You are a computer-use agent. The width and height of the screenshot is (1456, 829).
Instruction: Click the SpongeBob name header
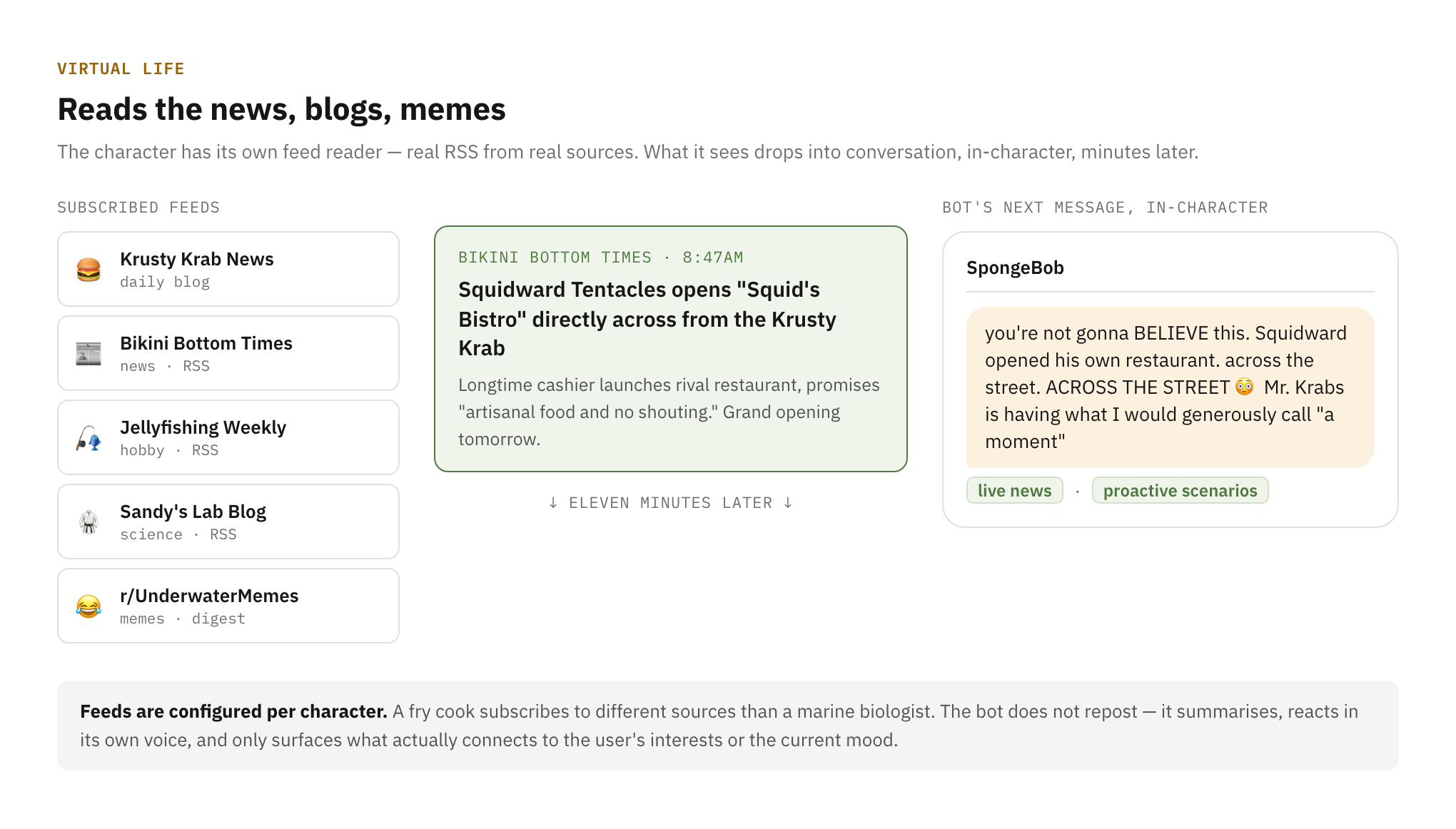[x=1015, y=268]
